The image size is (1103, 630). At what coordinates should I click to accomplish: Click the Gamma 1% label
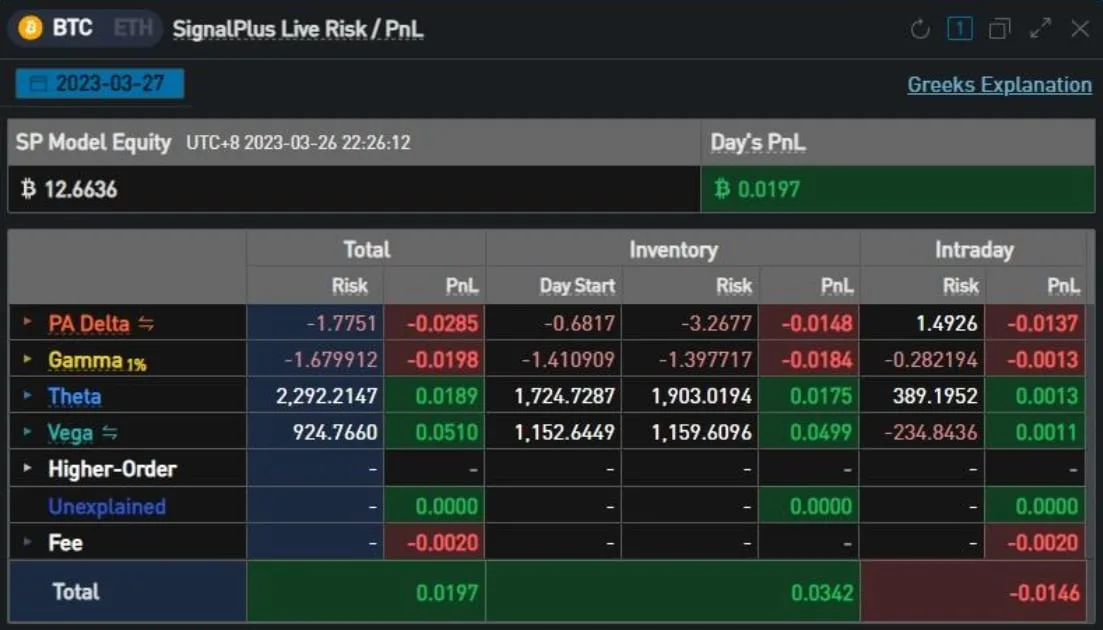click(97, 361)
